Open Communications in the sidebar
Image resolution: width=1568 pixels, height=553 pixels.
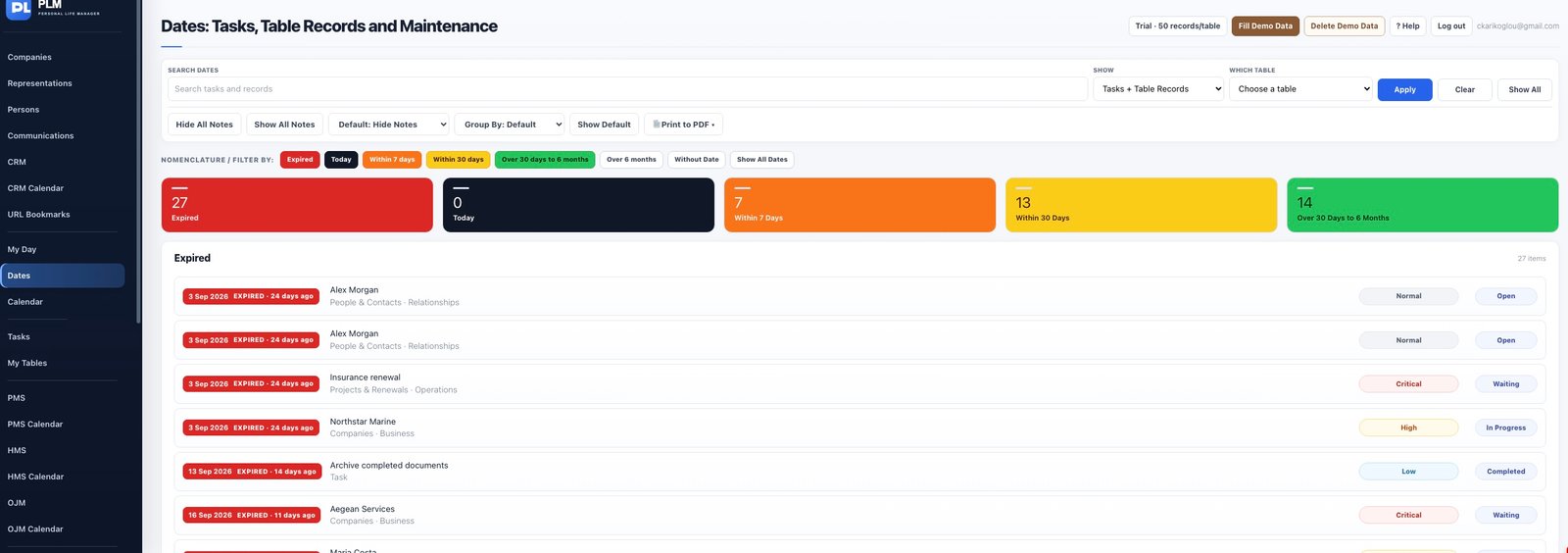click(40, 135)
